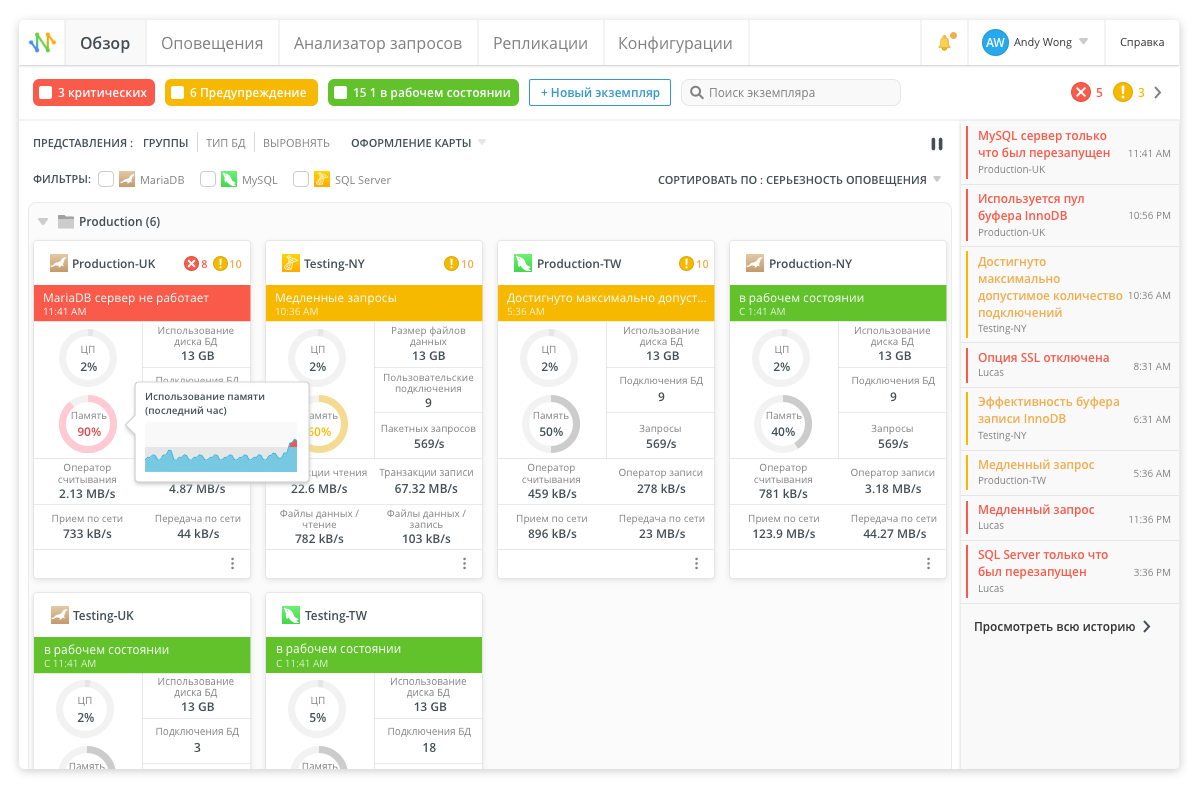Select the Выровнять view
Viewport: 1200px width, 790px height.
coord(296,143)
